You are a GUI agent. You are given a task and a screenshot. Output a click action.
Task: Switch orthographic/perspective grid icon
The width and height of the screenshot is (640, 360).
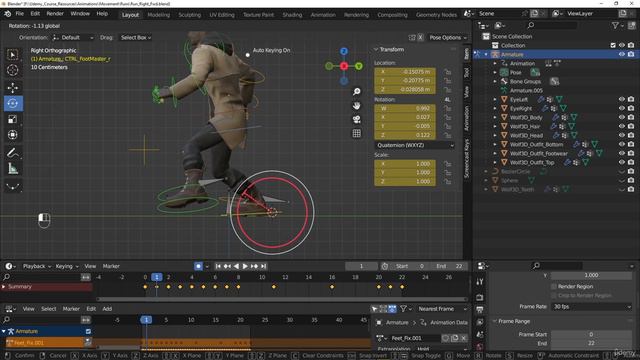356,133
